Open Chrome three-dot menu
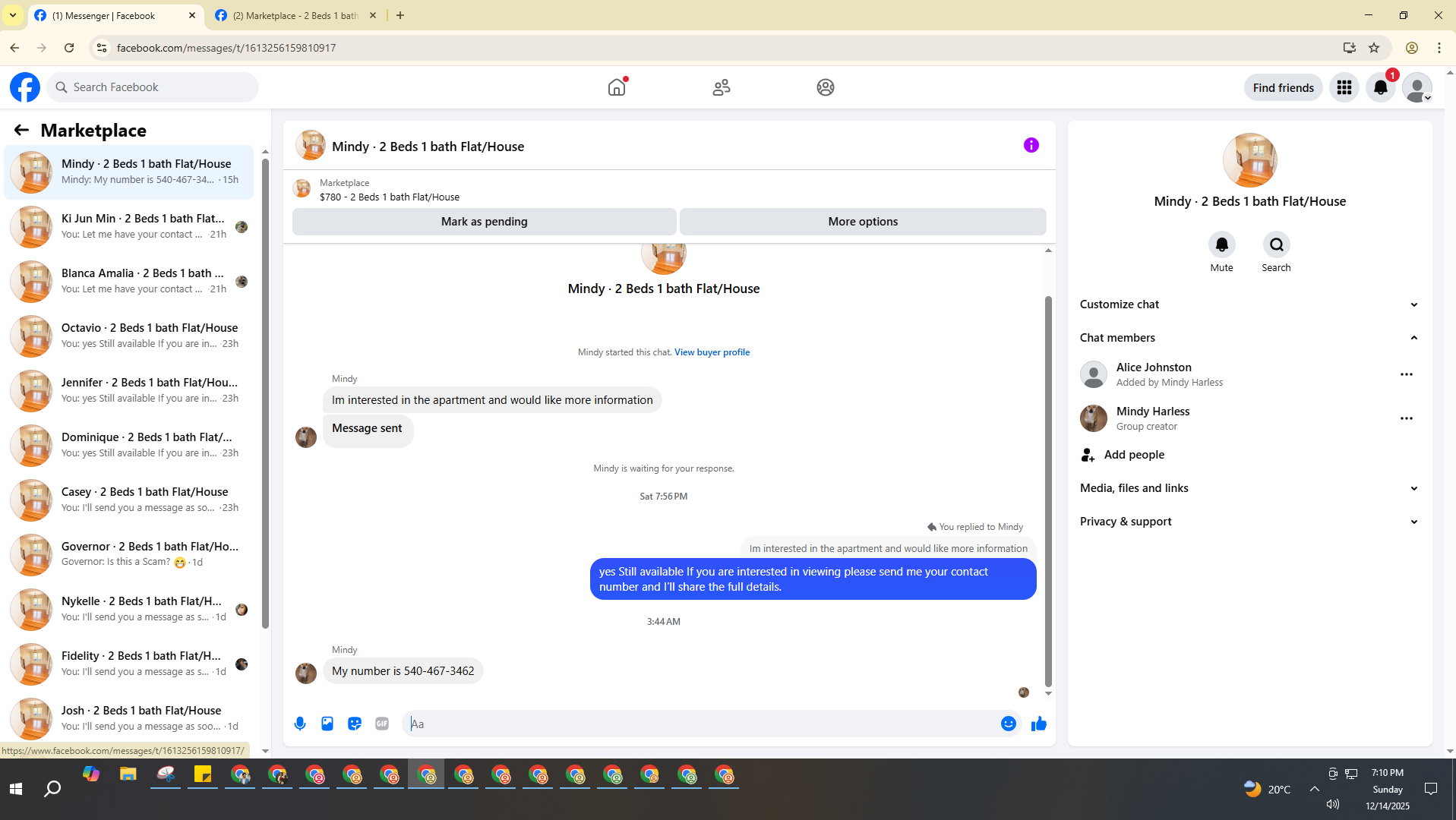Image resolution: width=1456 pixels, height=820 pixels. (x=1439, y=48)
